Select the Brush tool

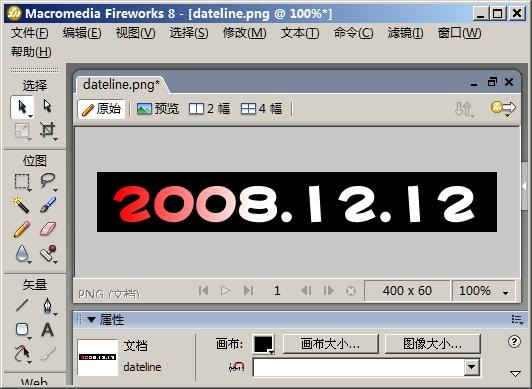point(48,205)
